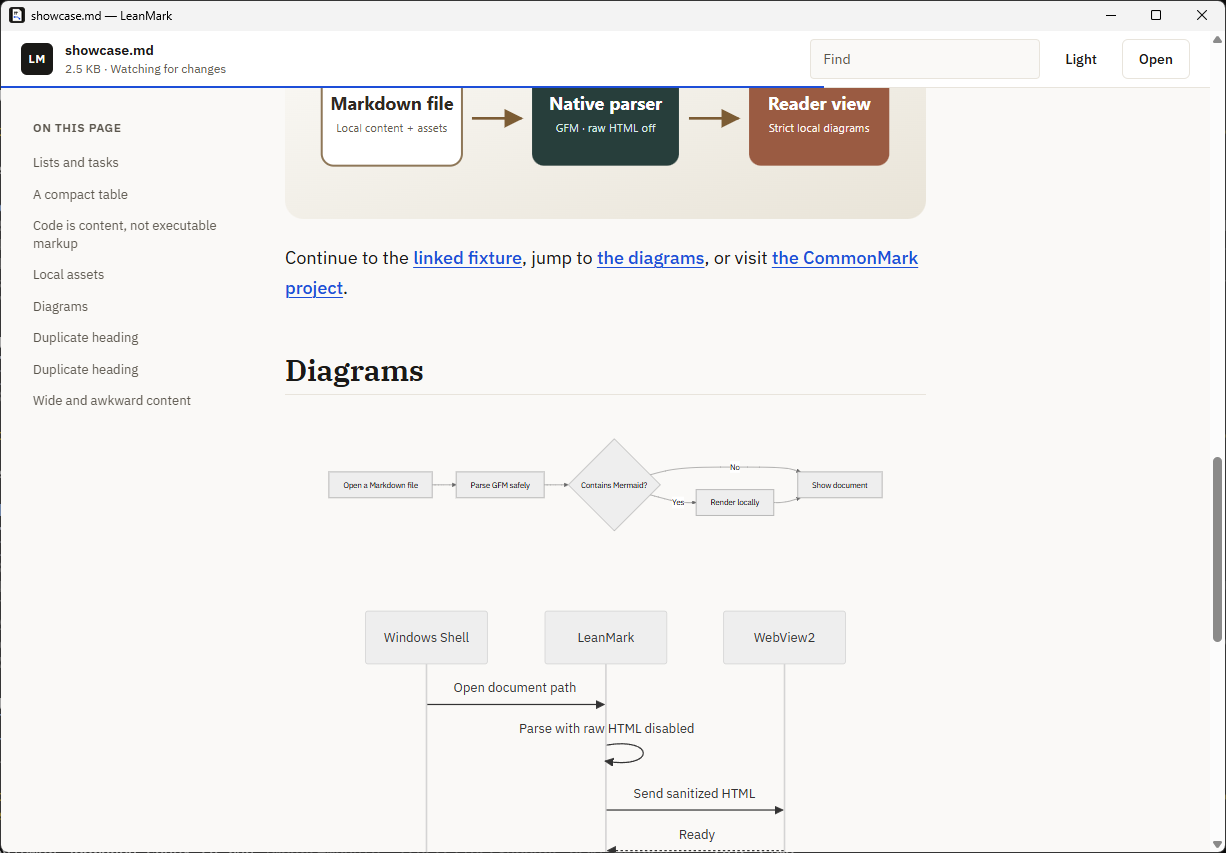
Task: Click Open a Markdown file flowchart node
Action: click(x=380, y=485)
